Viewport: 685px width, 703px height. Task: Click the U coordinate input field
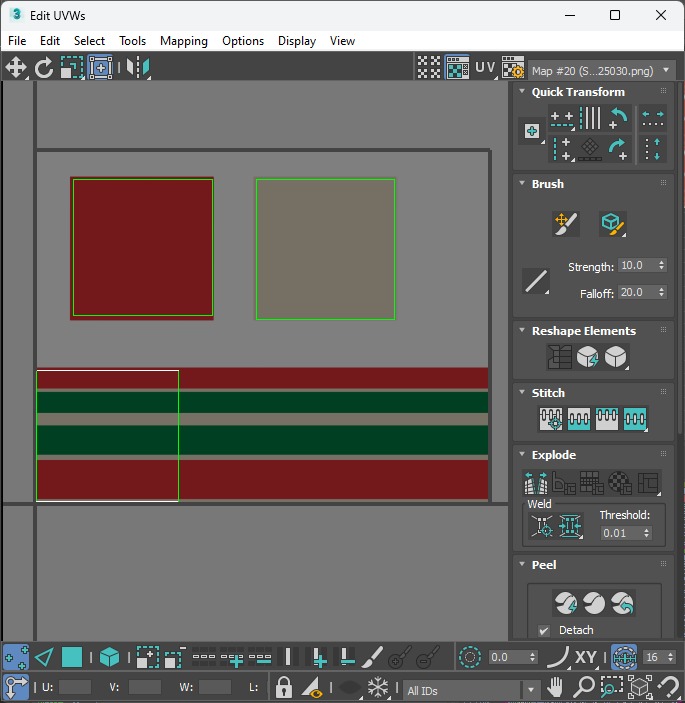coord(74,687)
